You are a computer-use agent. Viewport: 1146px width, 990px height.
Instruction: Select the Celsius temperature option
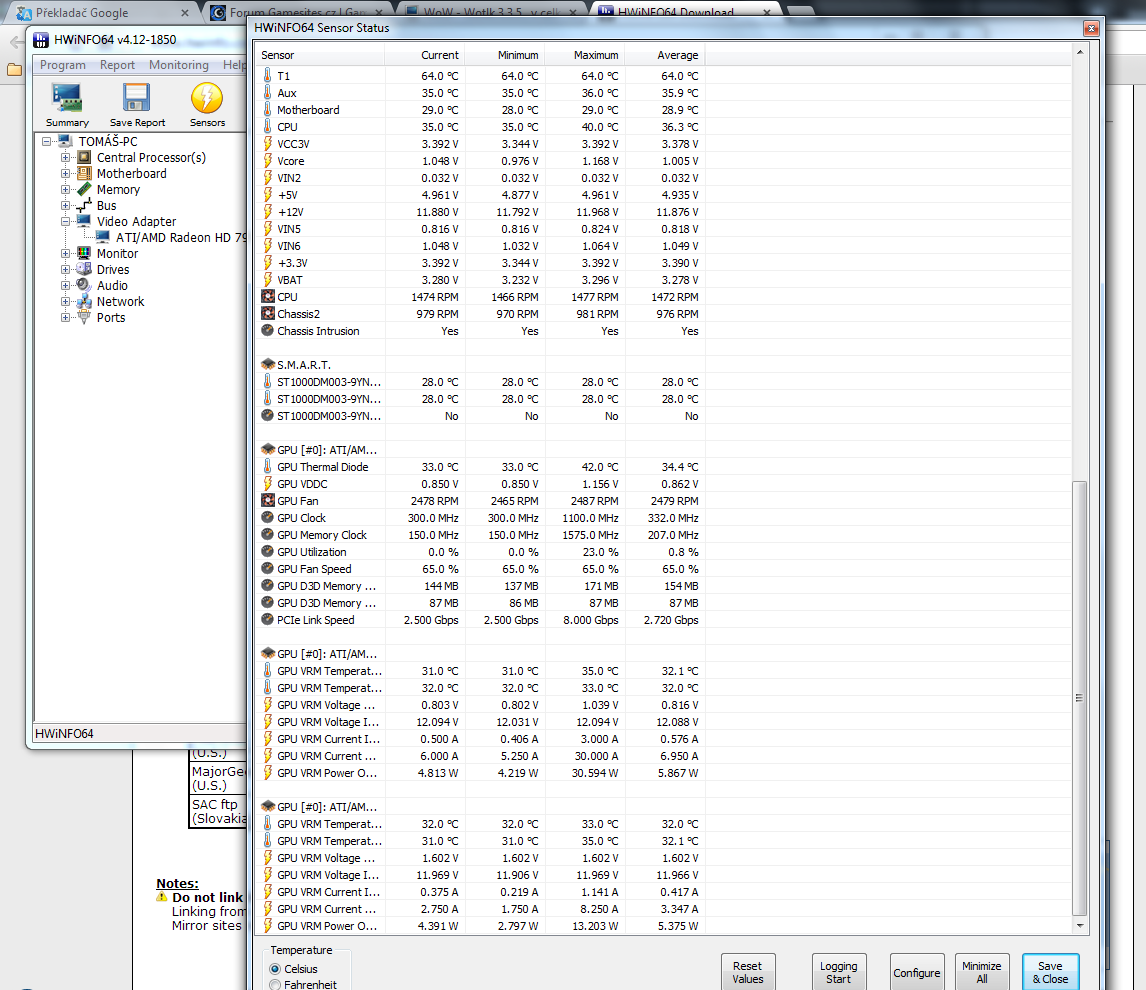click(x=276, y=969)
